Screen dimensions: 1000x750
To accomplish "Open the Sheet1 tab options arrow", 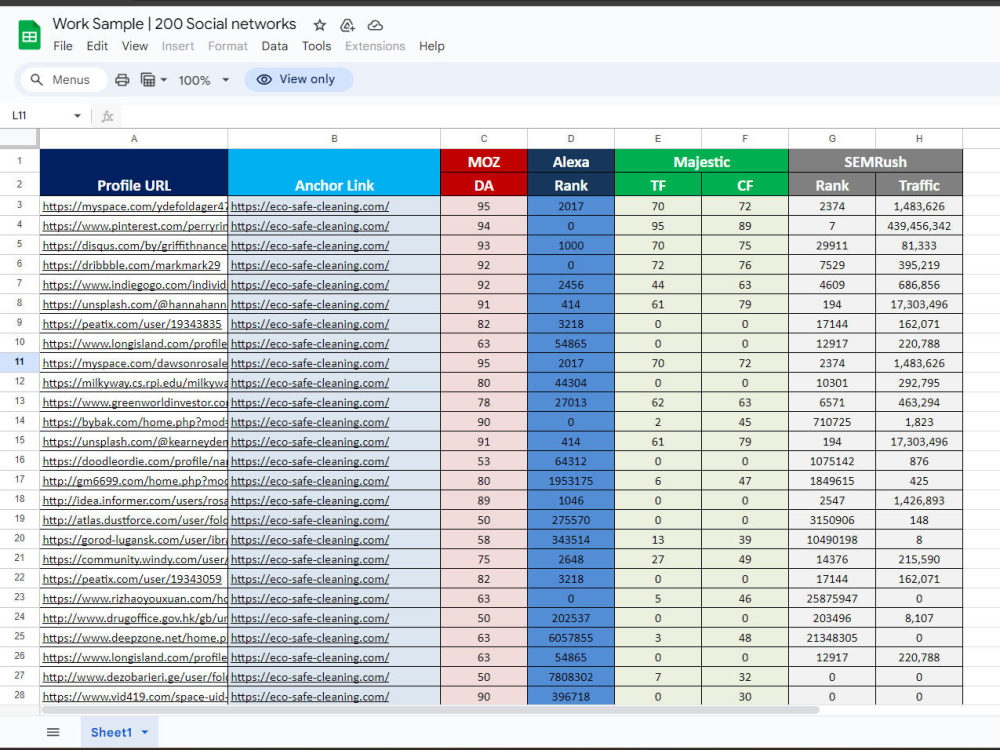I will [145, 732].
